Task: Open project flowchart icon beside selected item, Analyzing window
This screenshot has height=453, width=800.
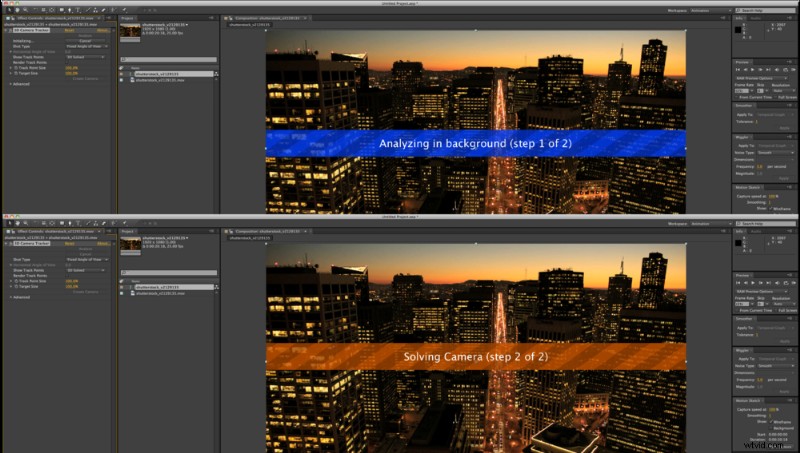Action: tap(216, 74)
